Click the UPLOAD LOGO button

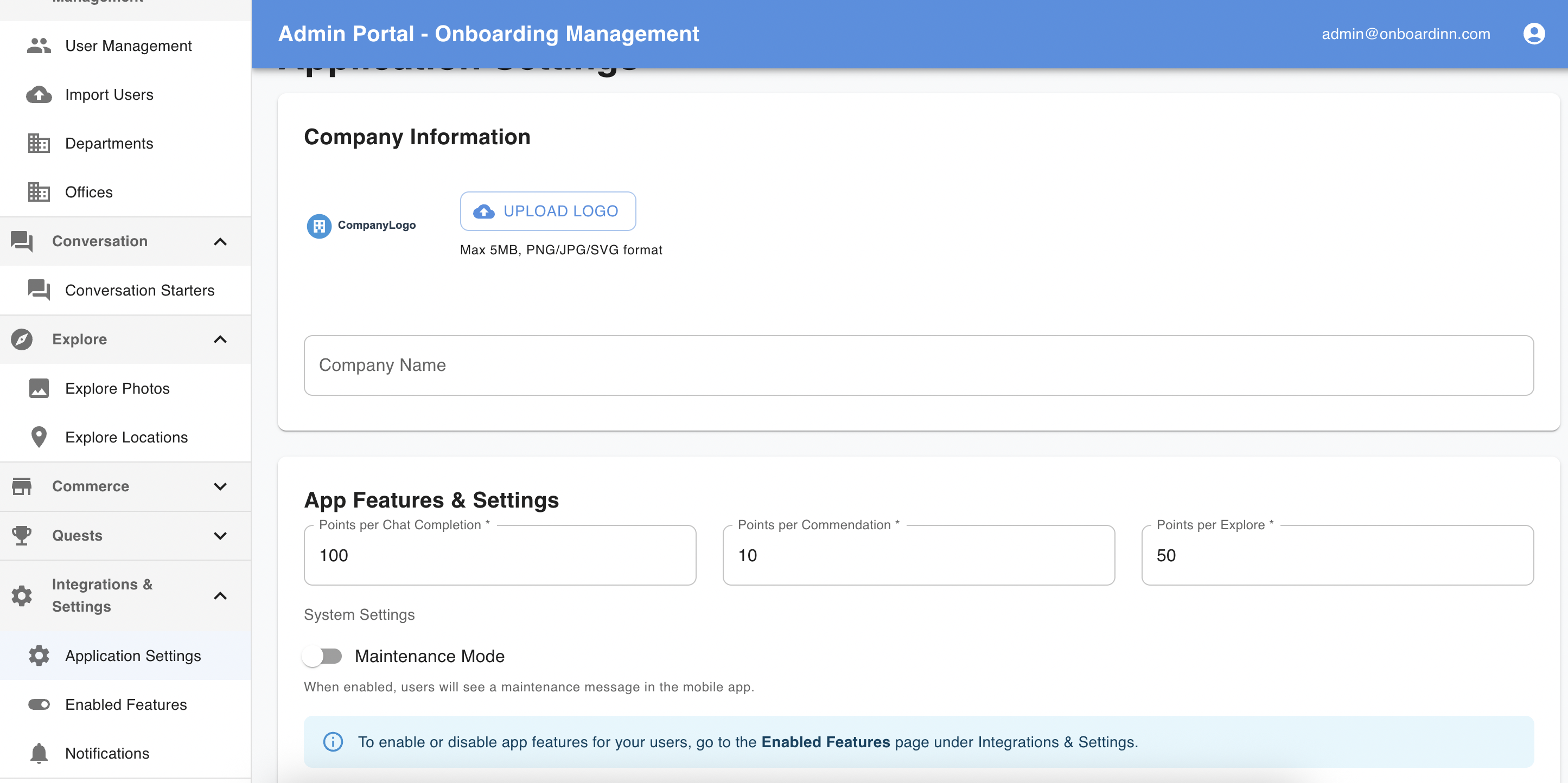click(547, 210)
